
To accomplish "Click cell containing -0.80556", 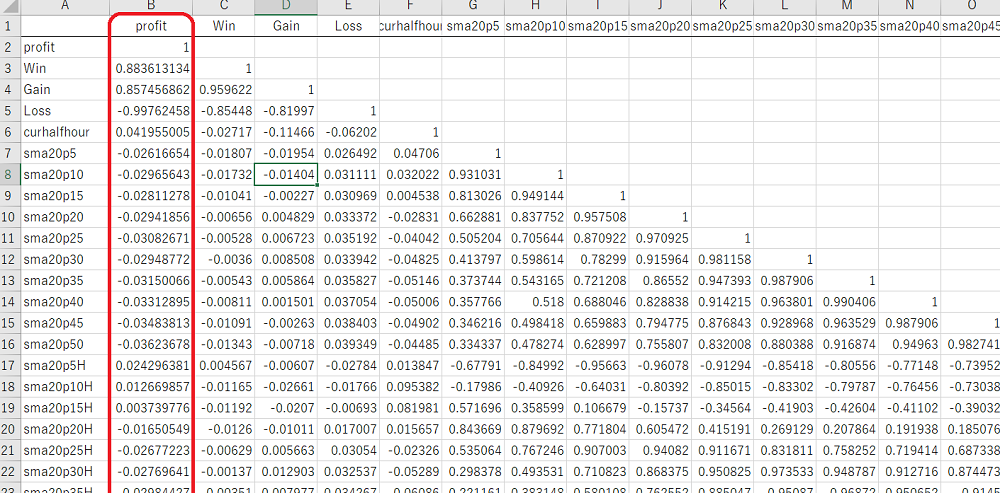I will 848,365.
